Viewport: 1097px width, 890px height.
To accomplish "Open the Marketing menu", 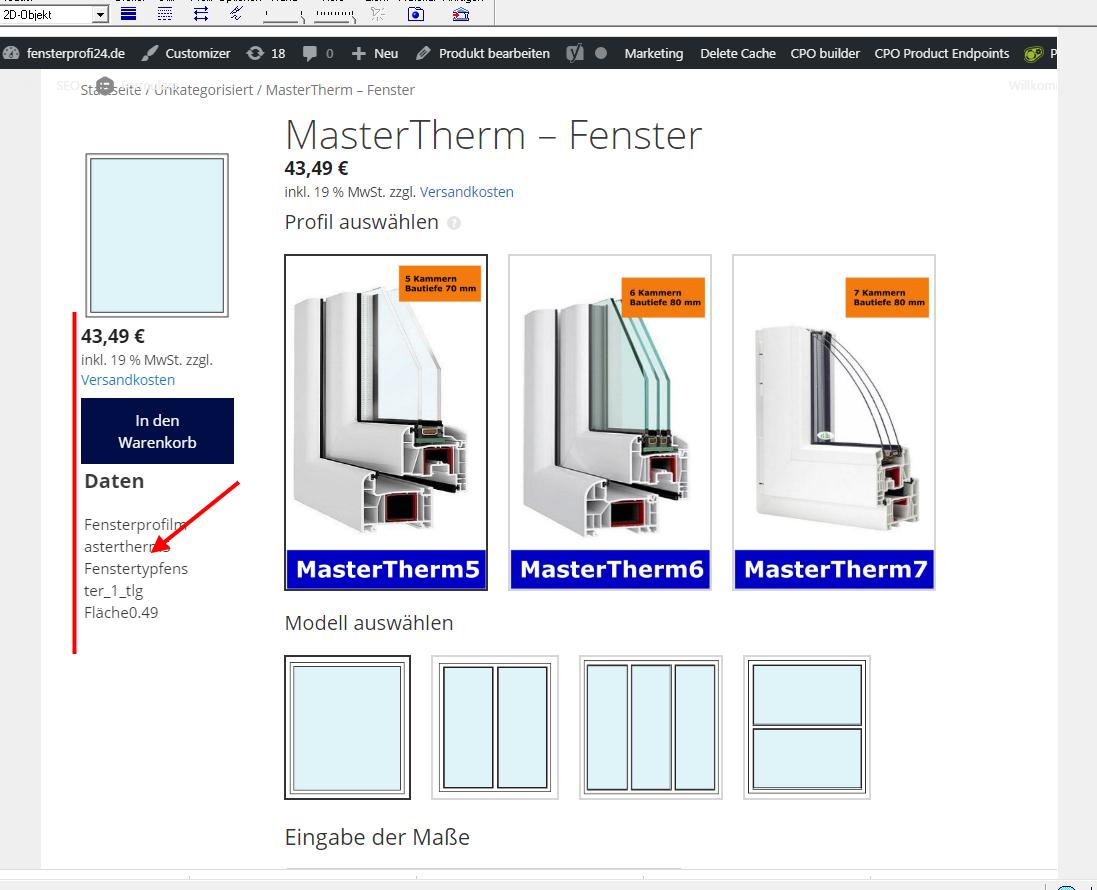I will pyautogui.click(x=653, y=53).
